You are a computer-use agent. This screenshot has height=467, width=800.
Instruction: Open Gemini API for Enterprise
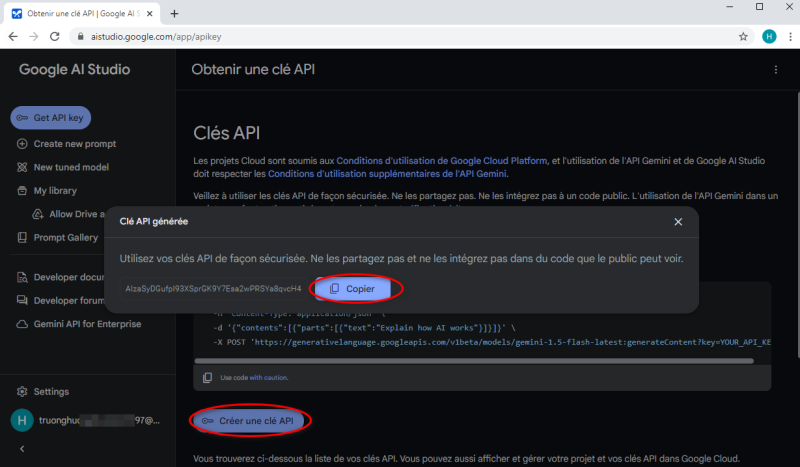(80, 324)
